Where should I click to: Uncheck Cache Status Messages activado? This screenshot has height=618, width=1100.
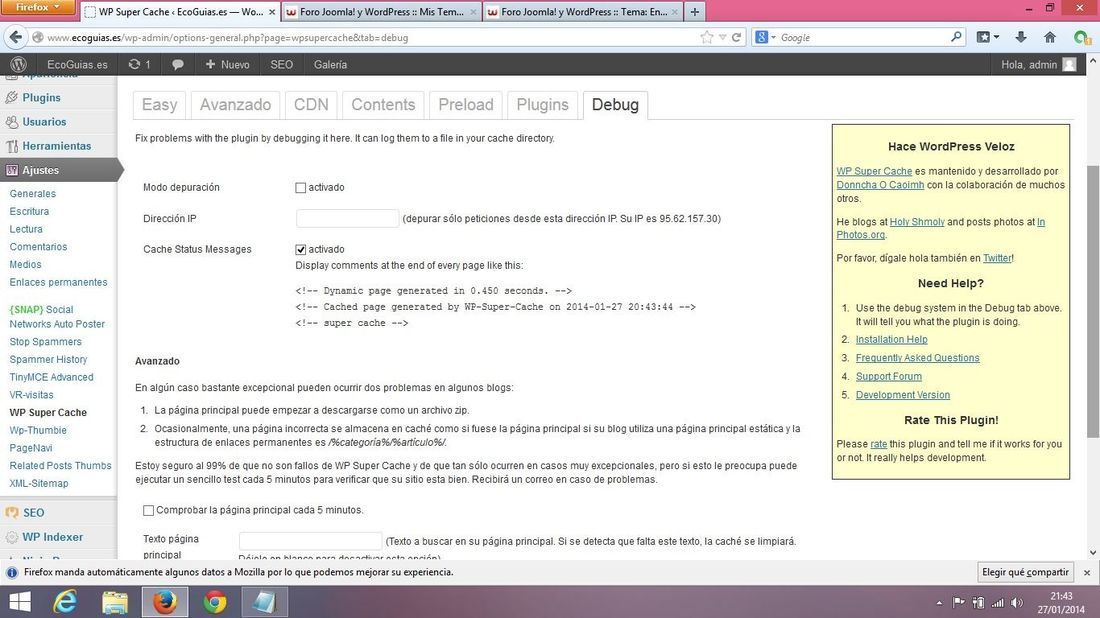tap(300, 250)
